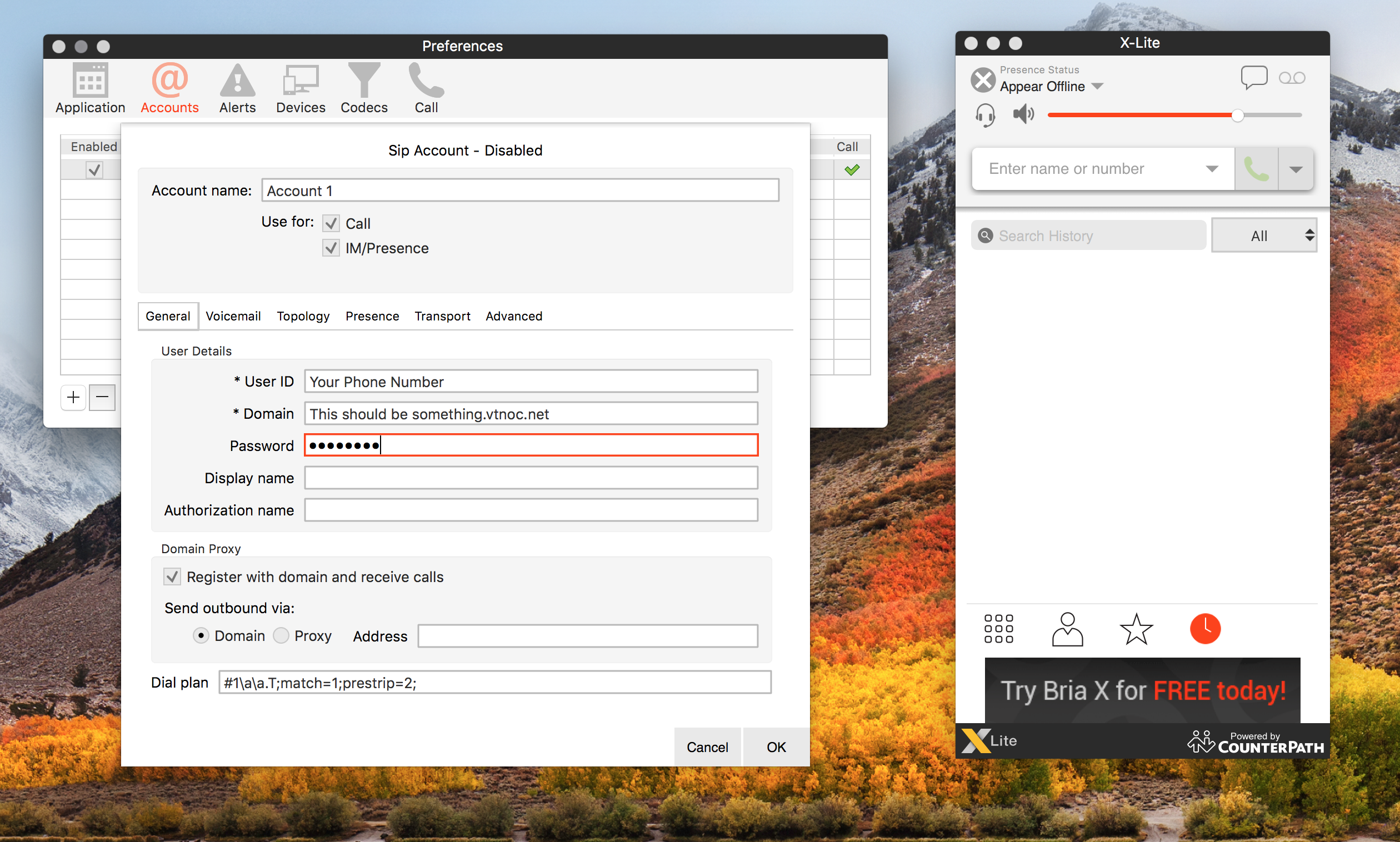Open the messages chat bubble icon
This screenshot has height=842, width=1400.
1253,78
